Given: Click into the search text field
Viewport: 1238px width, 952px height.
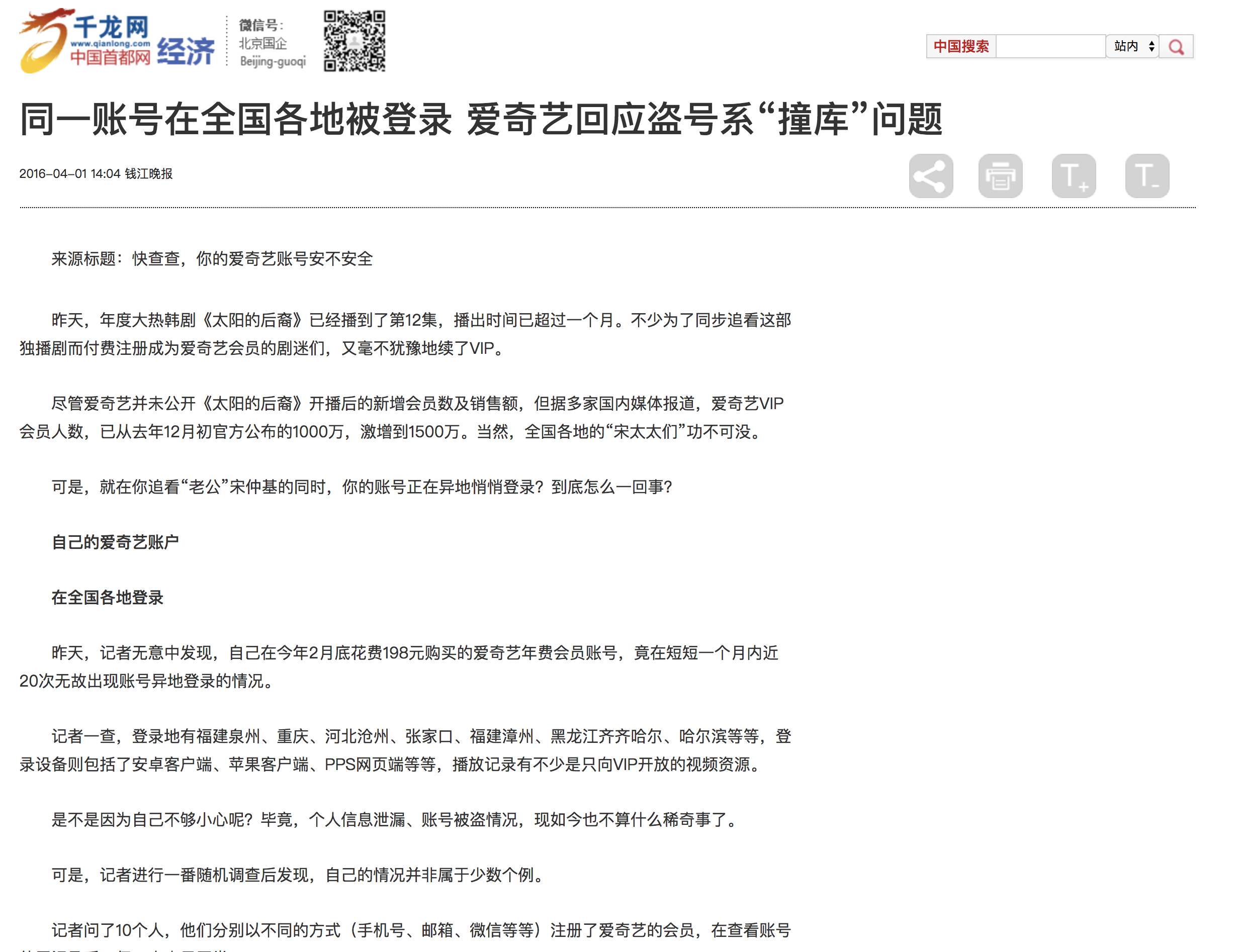Looking at the screenshot, I should point(1050,46).
